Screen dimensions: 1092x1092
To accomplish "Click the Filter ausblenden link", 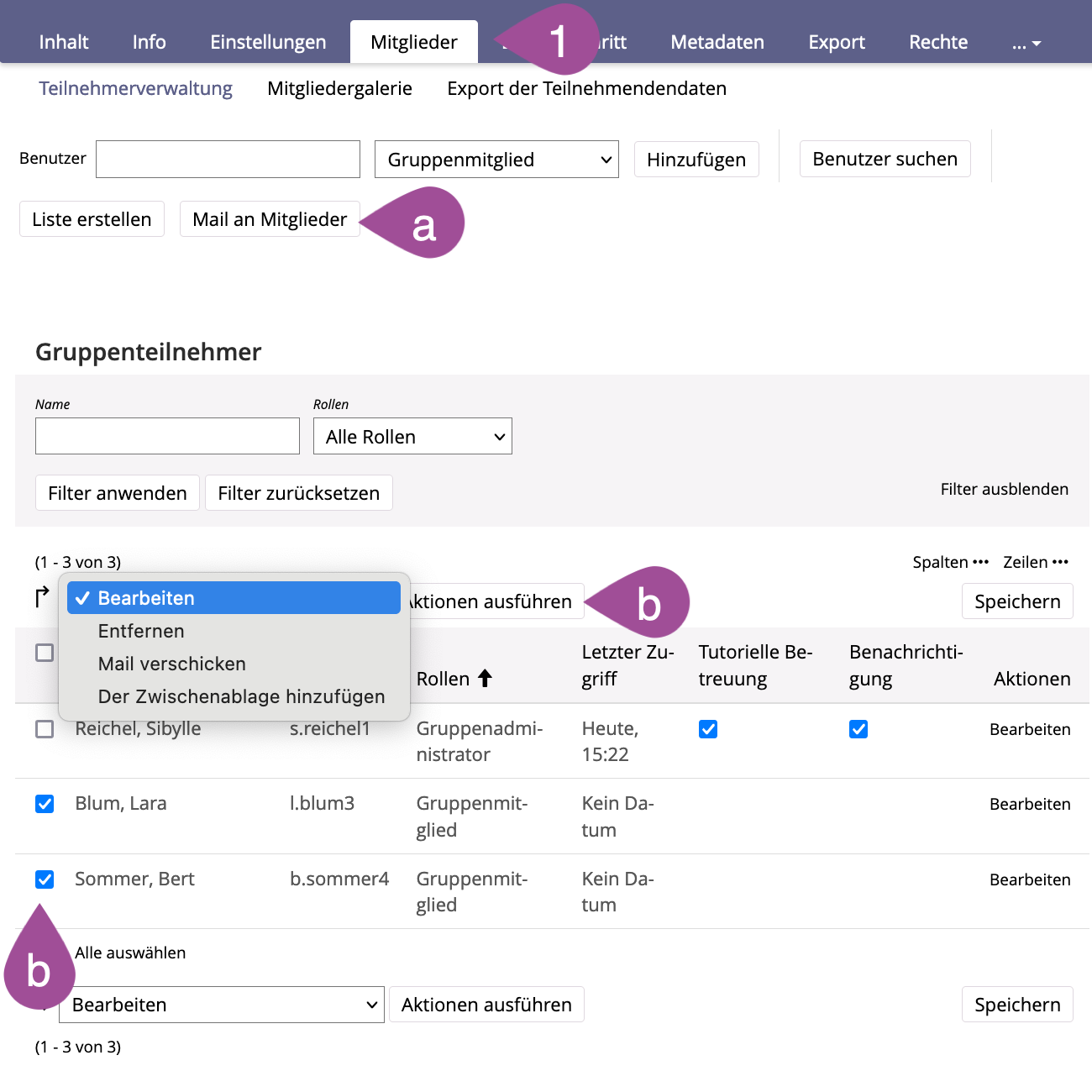I will point(1004,489).
